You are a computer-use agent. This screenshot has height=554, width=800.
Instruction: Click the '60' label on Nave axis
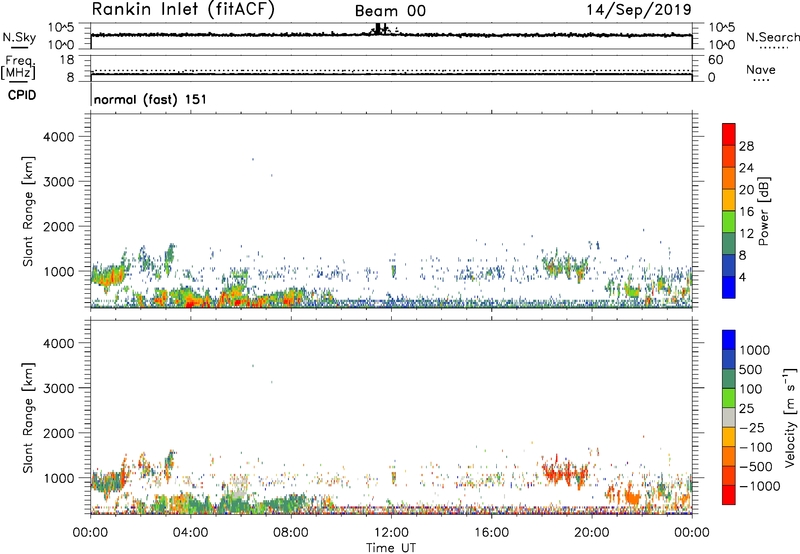(x=716, y=60)
